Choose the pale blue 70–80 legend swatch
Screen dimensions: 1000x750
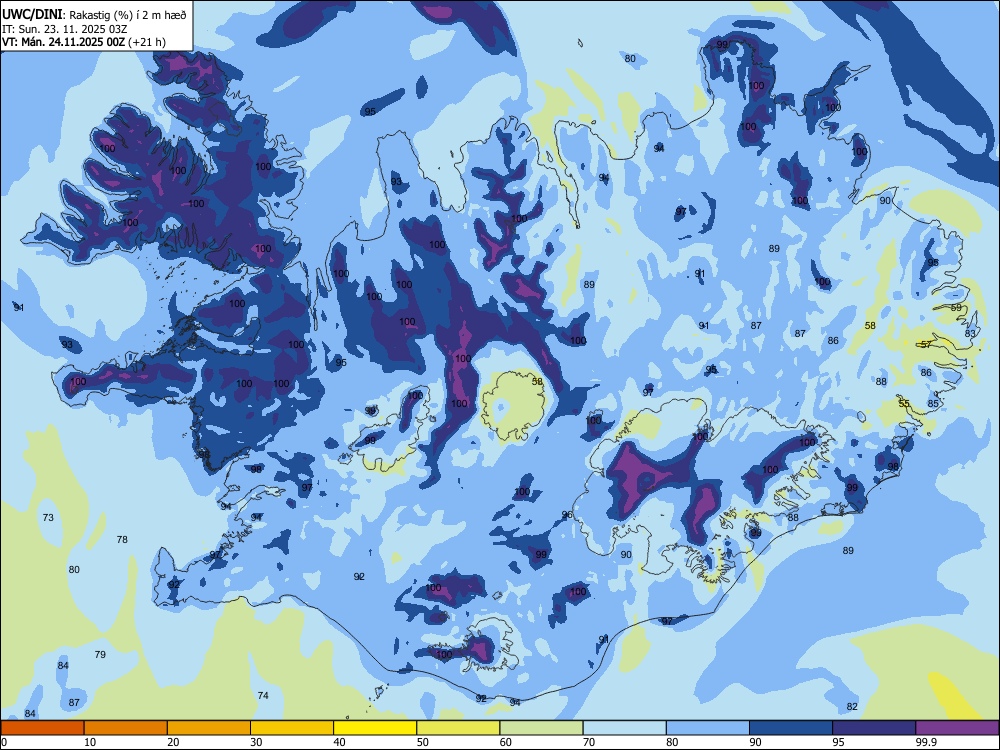[x=624, y=728]
